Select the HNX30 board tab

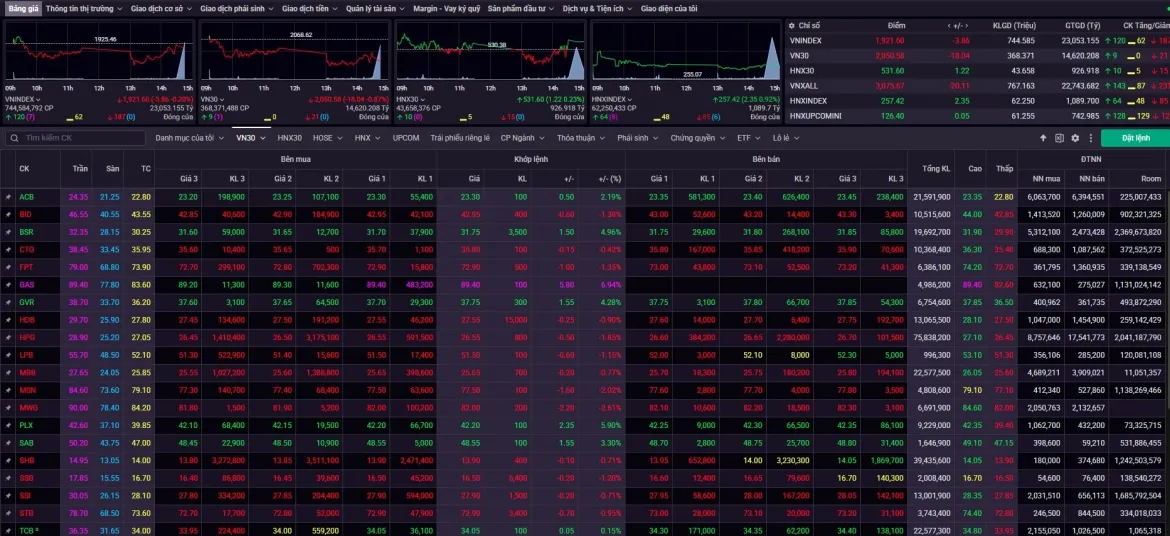coord(290,138)
